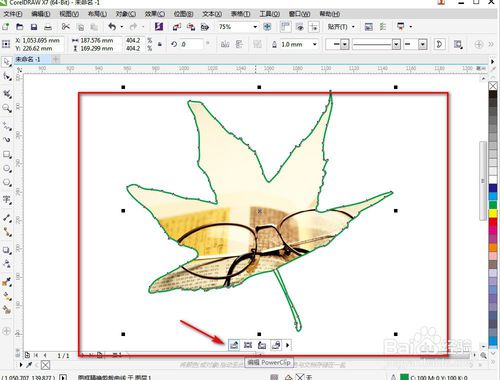
Task: Open the start arrowhead dropdown
Action: [344, 44]
